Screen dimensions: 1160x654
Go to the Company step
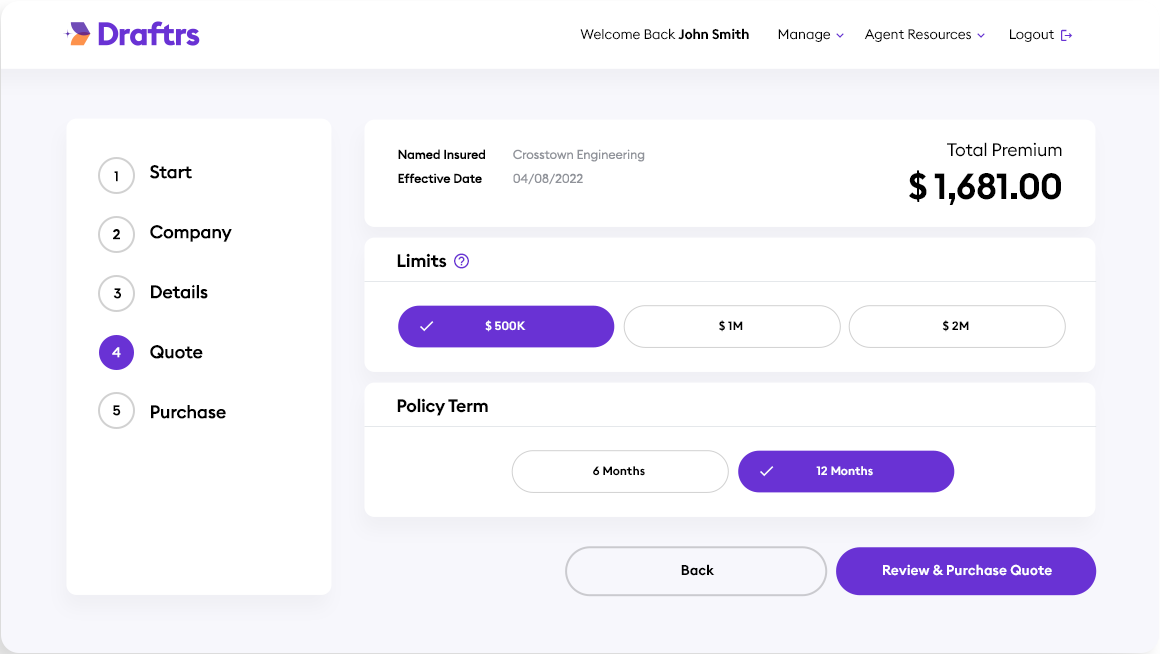[190, 232]
